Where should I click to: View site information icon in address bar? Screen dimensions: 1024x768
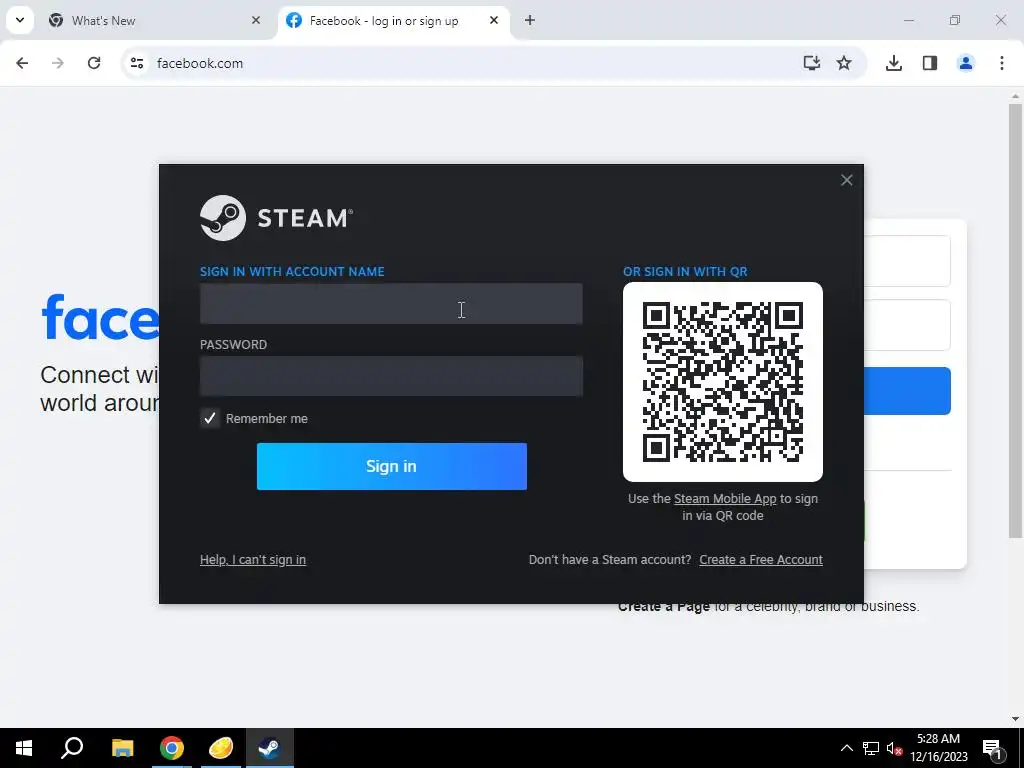136,63
